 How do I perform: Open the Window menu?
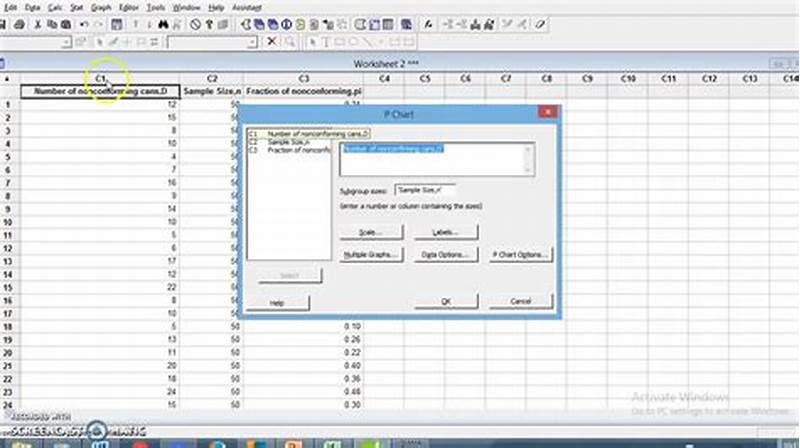click(x=186, y=8)
